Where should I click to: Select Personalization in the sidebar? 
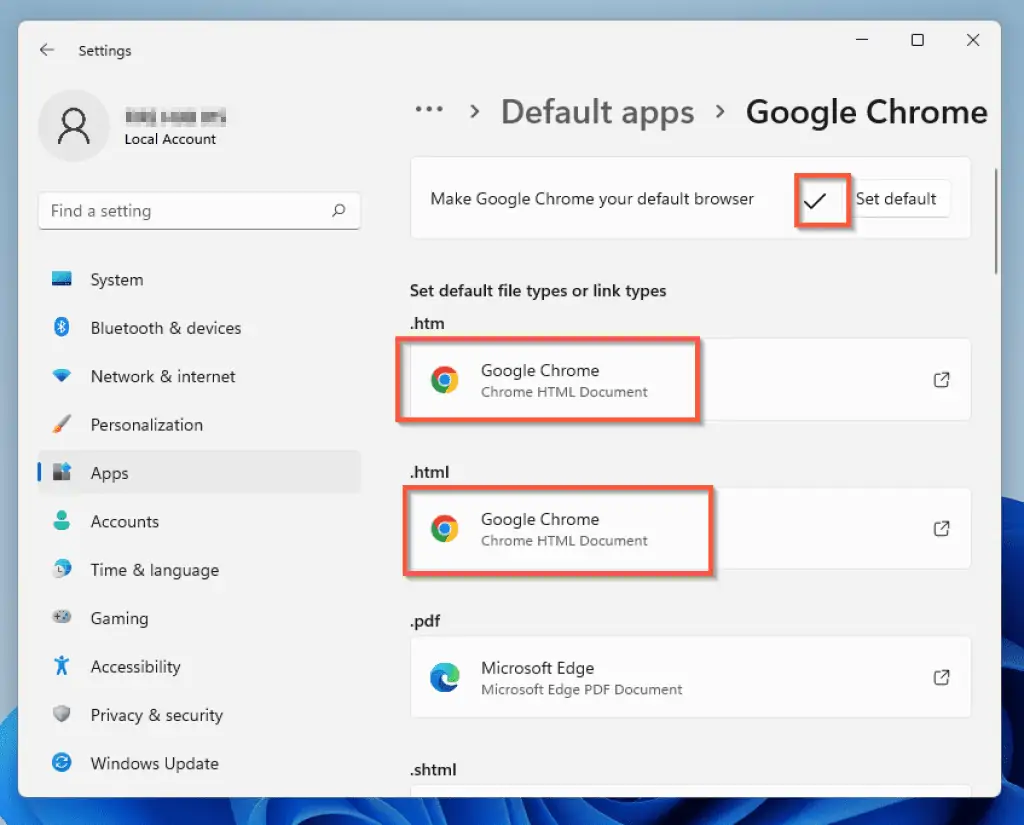[x=200, y=425]
